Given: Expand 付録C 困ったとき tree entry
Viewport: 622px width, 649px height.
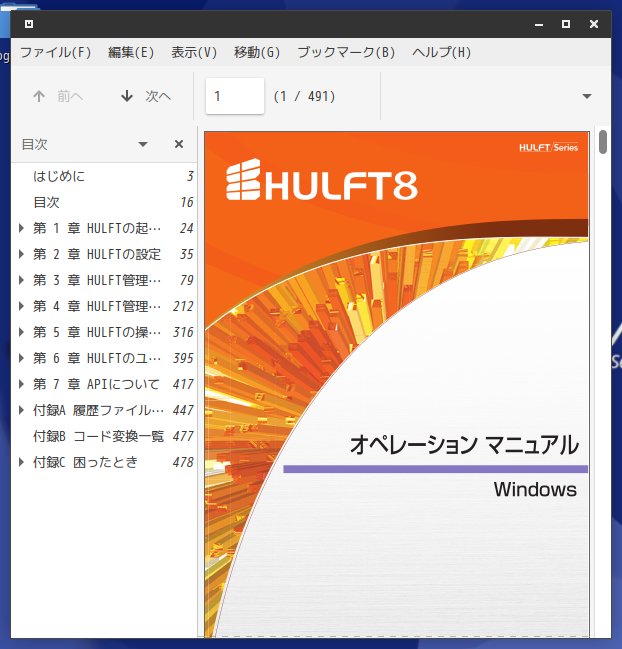Looking at the screenshot, I should coord(22,462).
